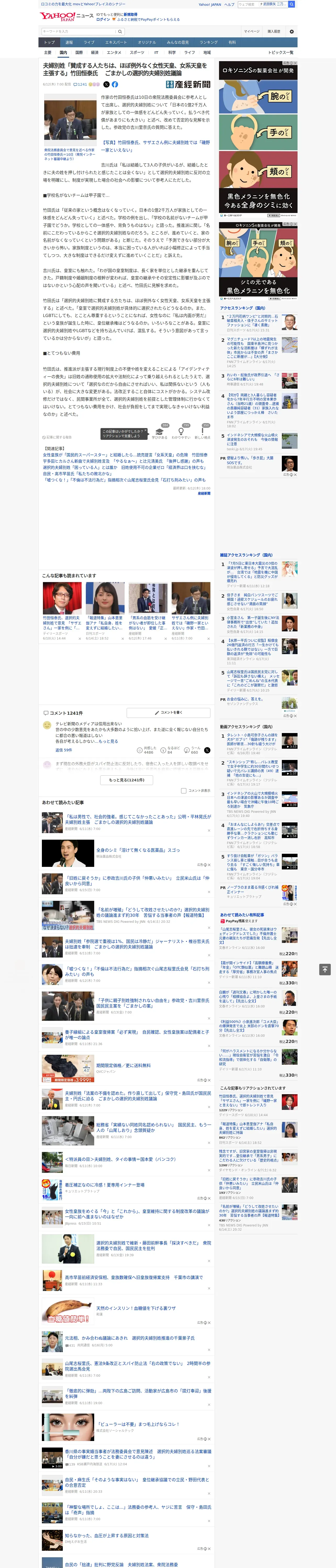Open 高市早苗前経済安保相 article link
Image resolution: width=336 pixels, height=1568 pixels.
(x=133, y=1278)
